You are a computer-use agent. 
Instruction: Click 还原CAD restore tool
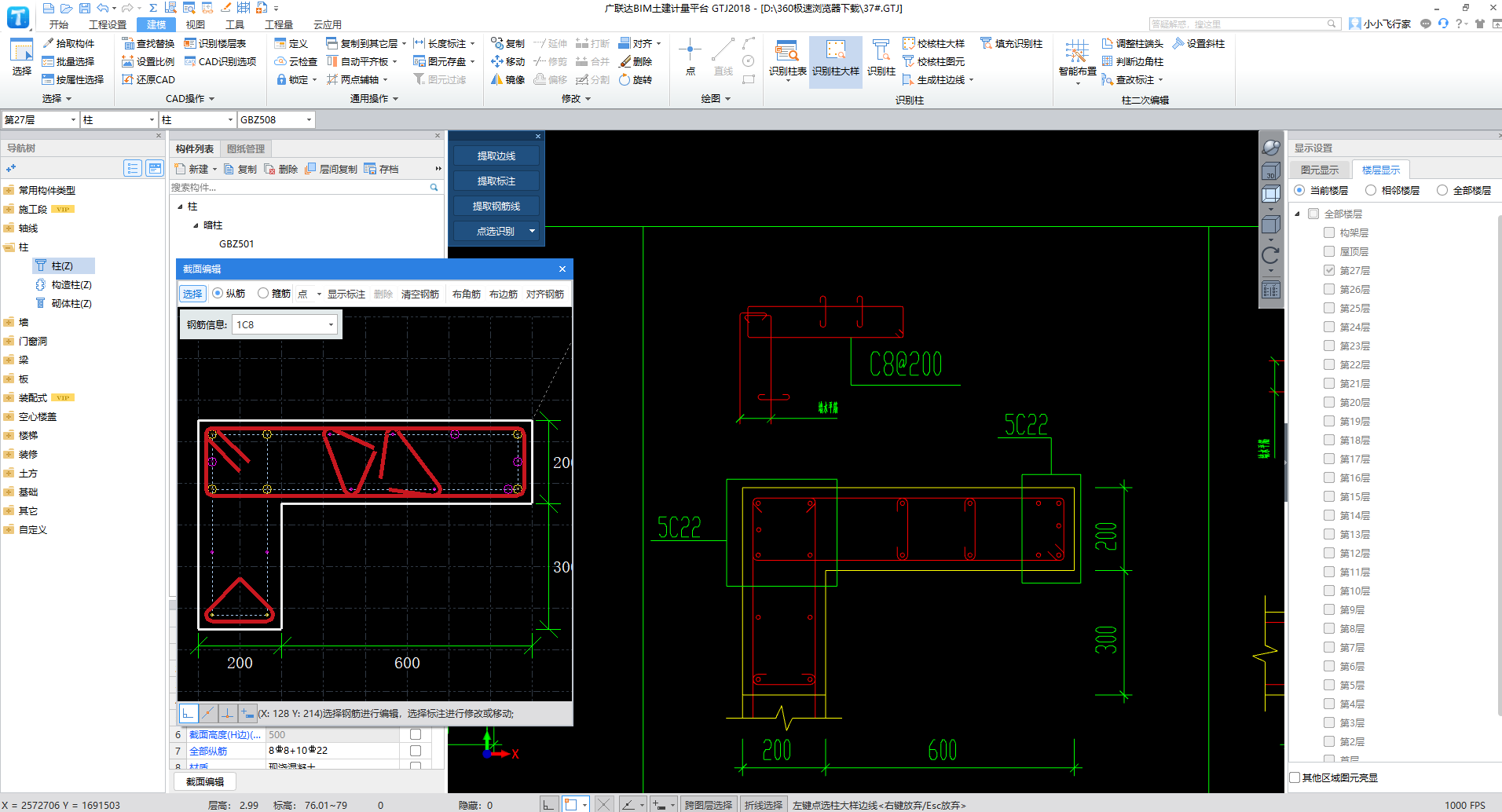pos(148,79)
